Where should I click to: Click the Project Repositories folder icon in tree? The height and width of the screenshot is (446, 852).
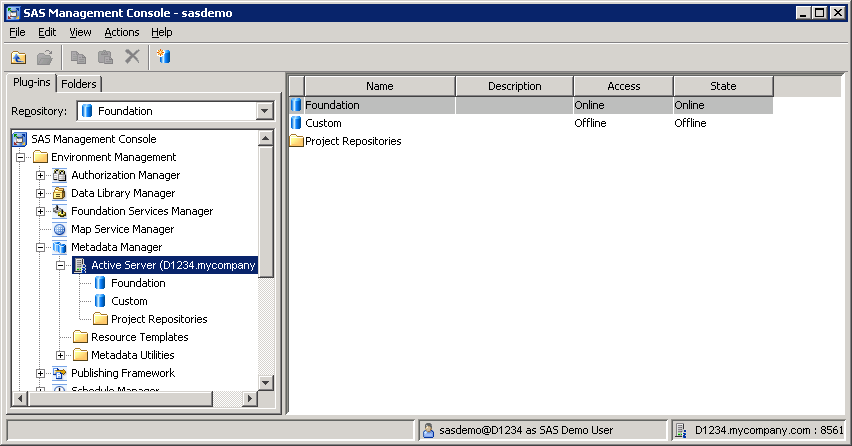coord(100,319)
